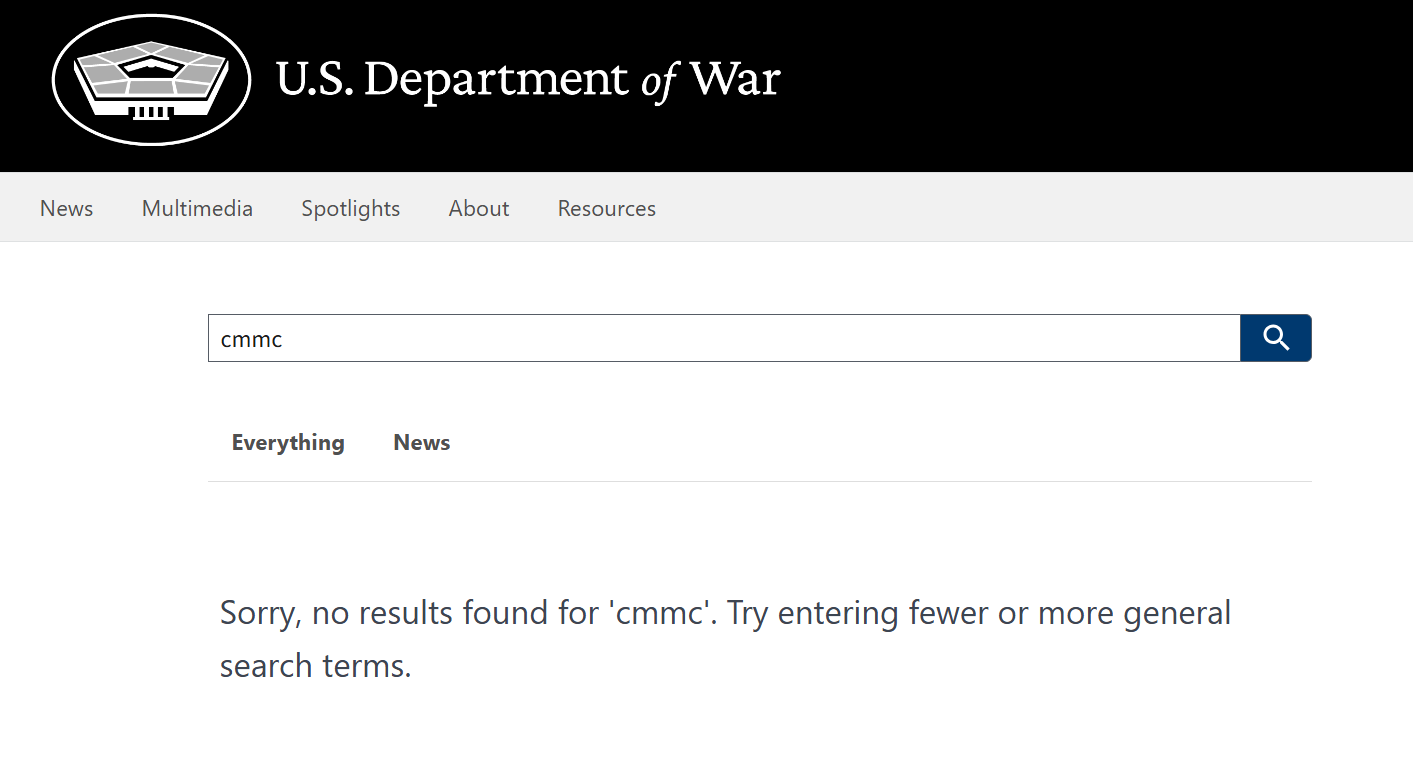Viewport: 1413px width, 757px height.
Task: Expand the About menu item
Action: pos(479,208)
